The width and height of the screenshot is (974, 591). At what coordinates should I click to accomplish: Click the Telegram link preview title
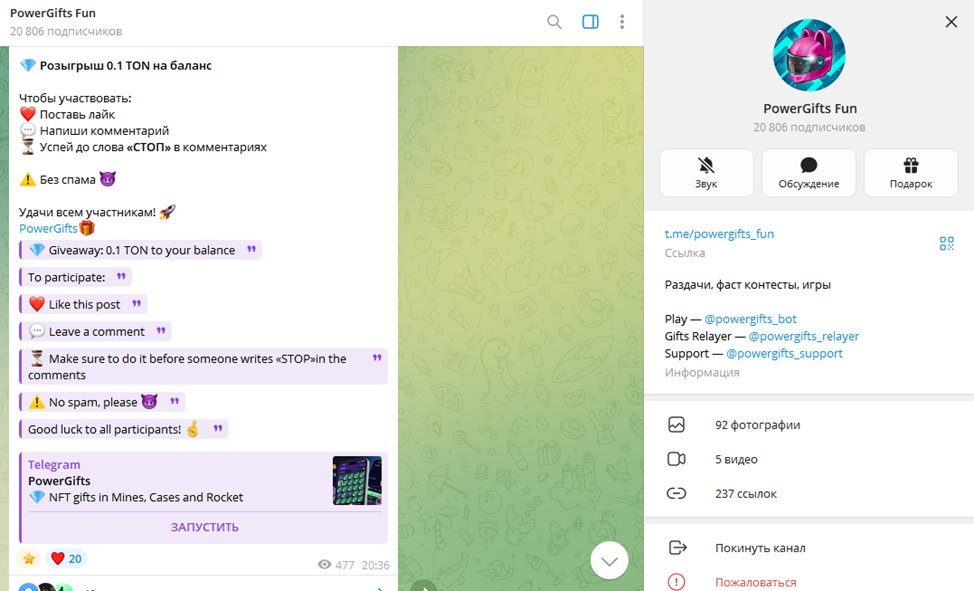pos(54,464)
